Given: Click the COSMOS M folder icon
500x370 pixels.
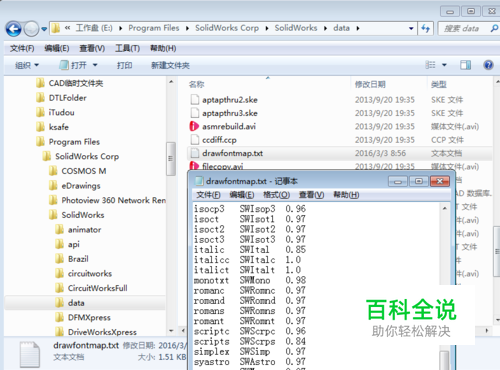Looking at the screenshot, I should coord(53,171).
